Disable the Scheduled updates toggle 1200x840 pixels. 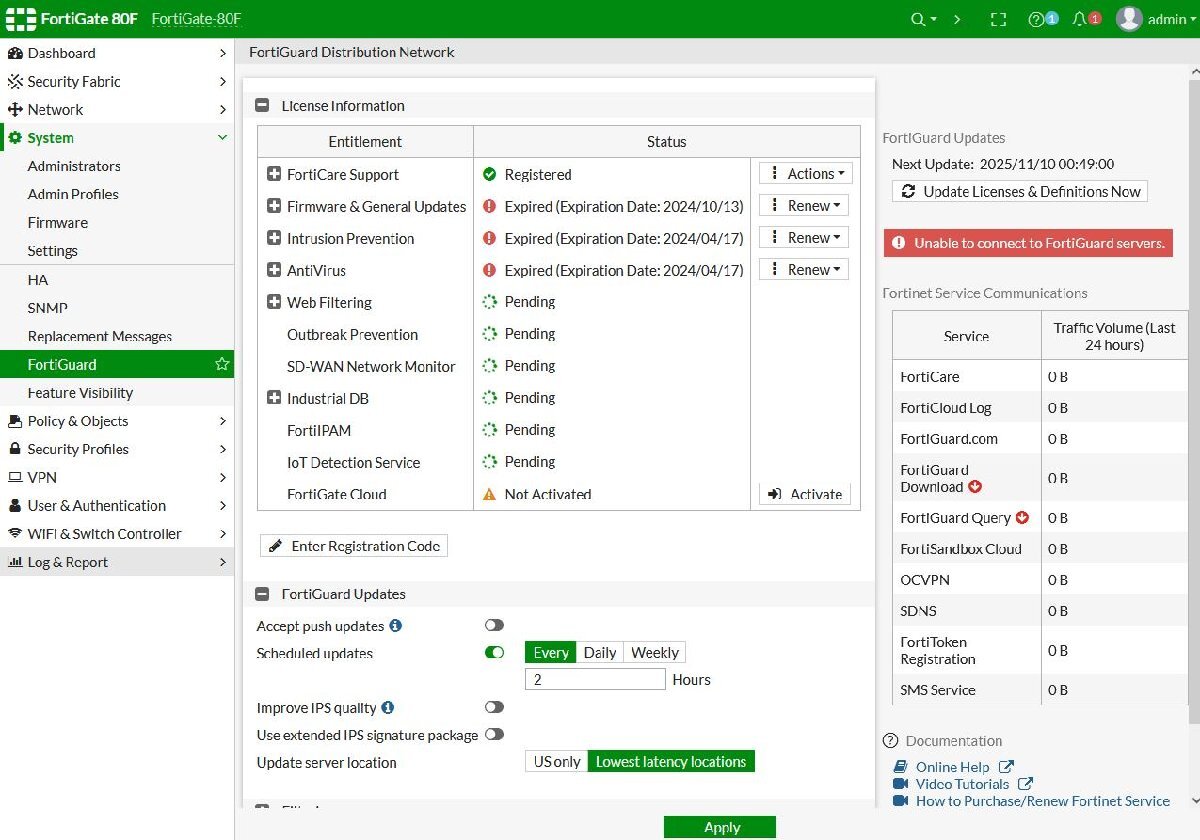[494, 653]
